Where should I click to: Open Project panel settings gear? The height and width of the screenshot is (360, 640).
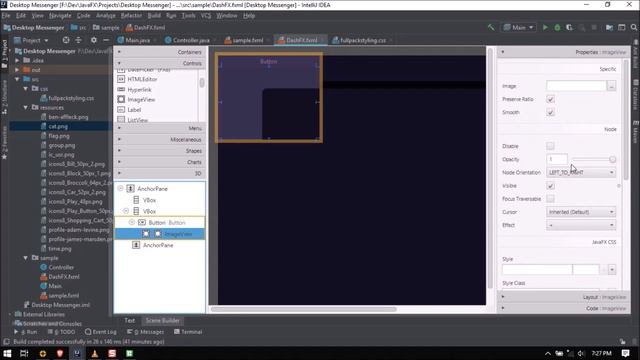93,40
